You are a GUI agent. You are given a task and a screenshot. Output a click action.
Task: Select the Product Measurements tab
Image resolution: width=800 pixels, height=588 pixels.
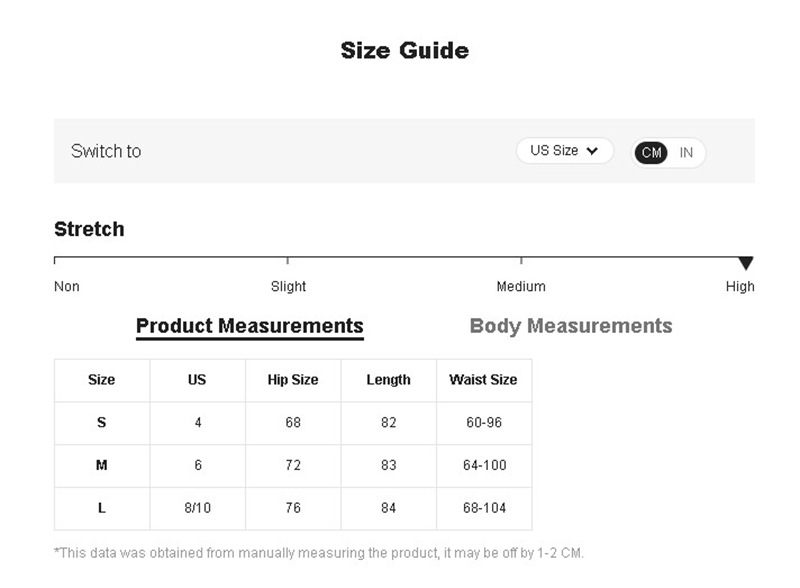pyautogui.click(x=249, y=326)
